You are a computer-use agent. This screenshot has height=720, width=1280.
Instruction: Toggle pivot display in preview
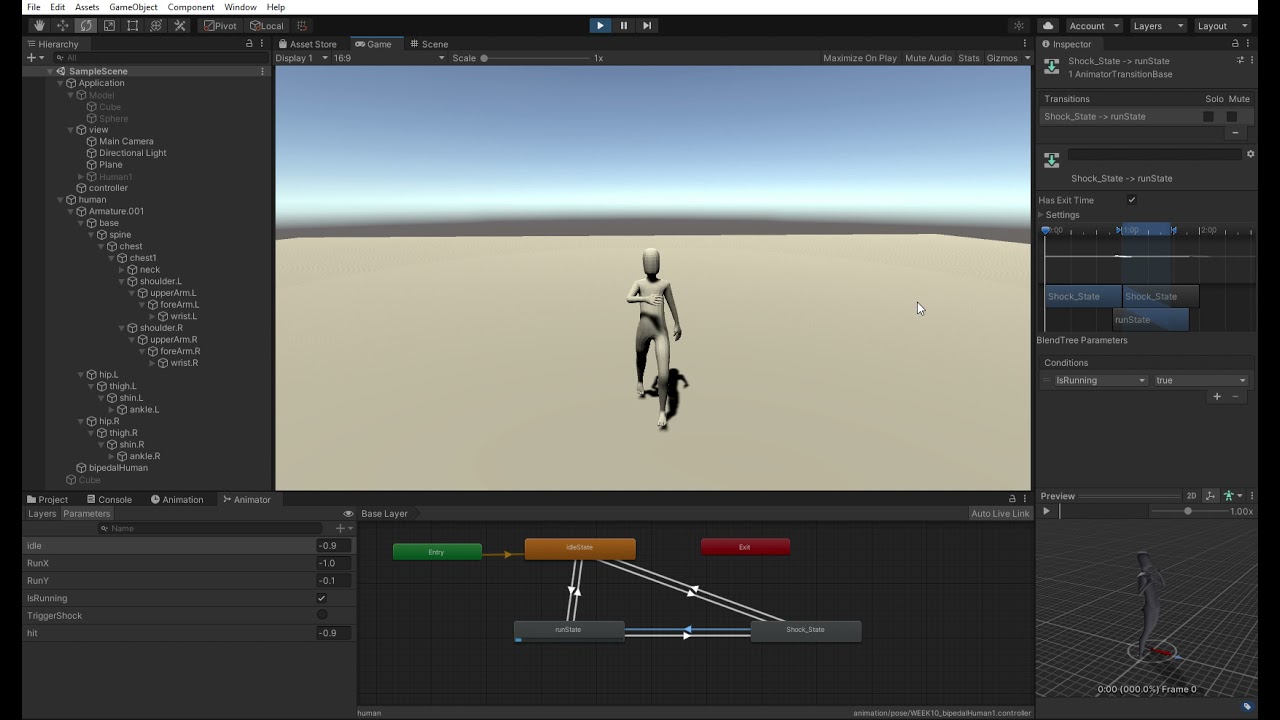click(x=1210, y=496)
